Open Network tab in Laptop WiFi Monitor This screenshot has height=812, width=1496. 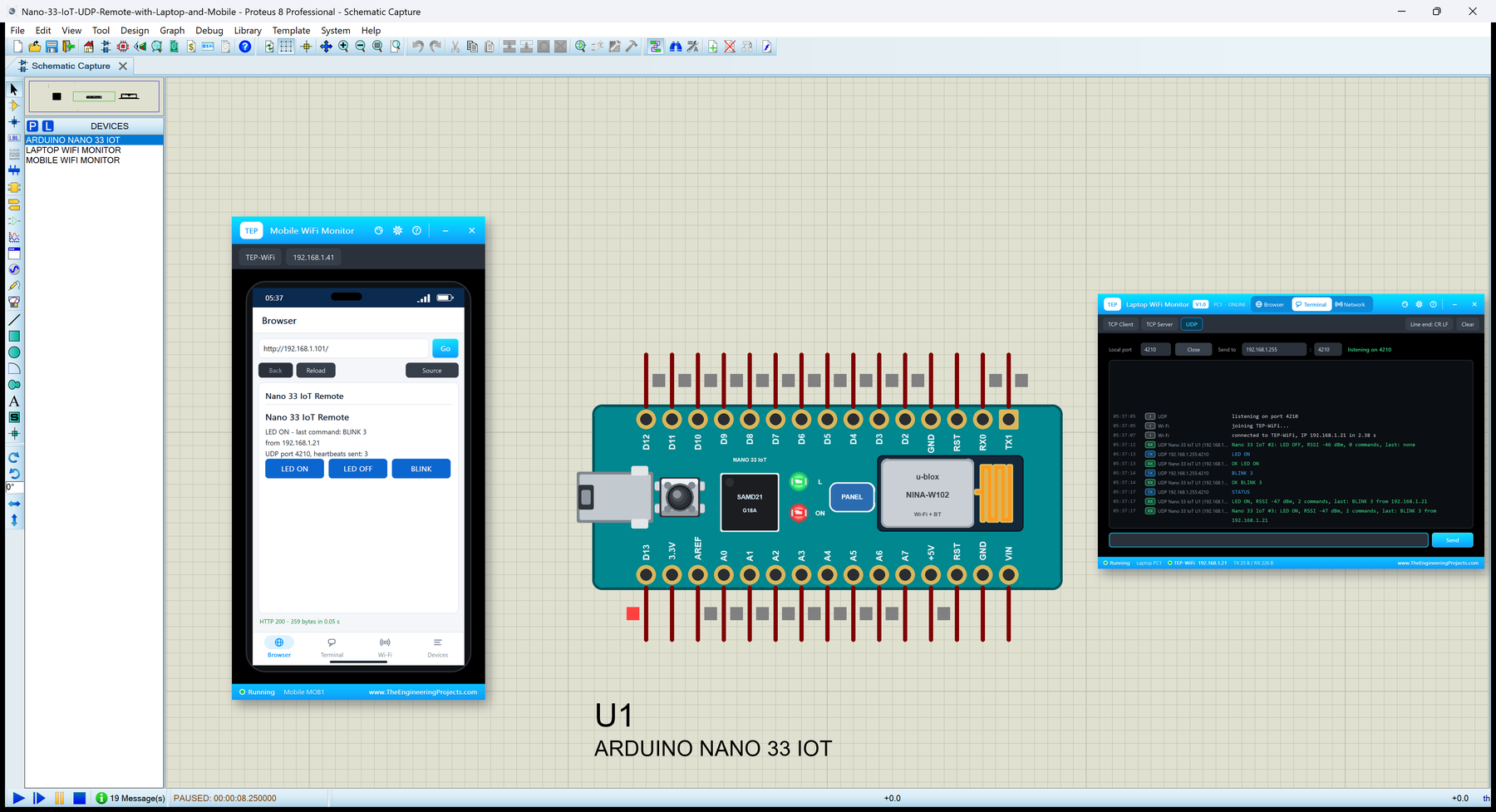pyautogui.click(x=1351, y=304)
